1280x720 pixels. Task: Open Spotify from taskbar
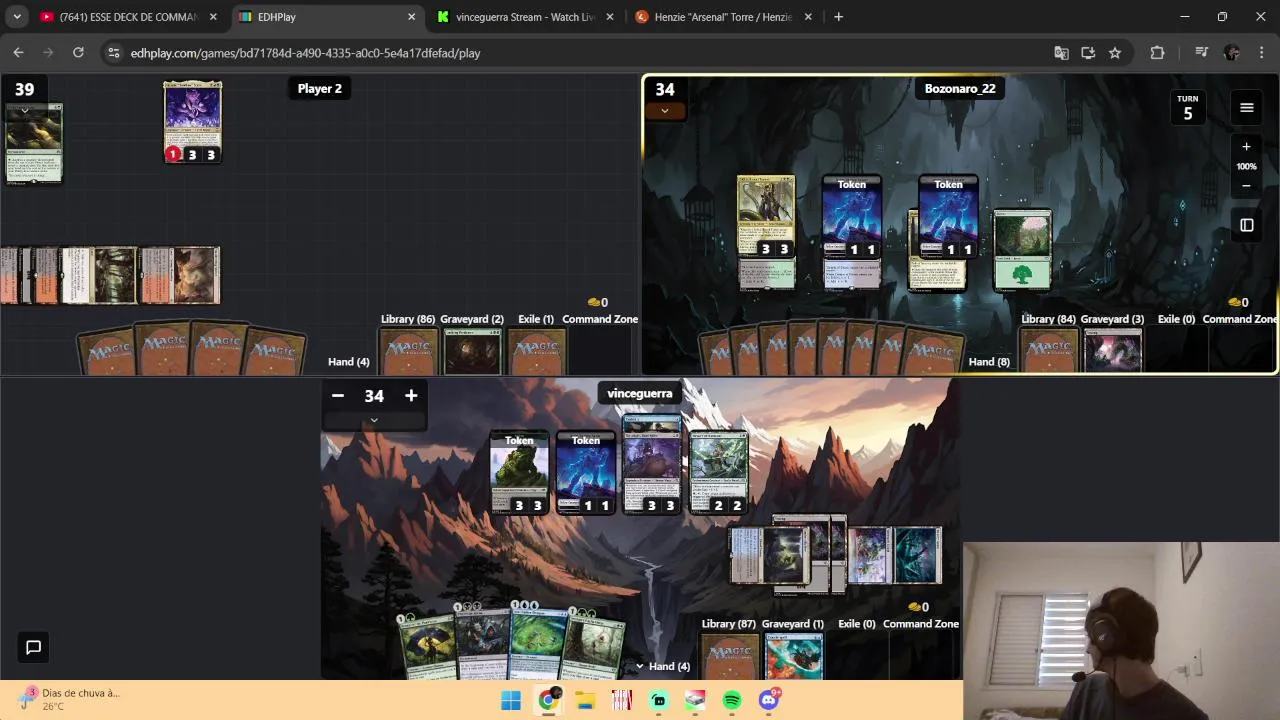coord(732,701)
